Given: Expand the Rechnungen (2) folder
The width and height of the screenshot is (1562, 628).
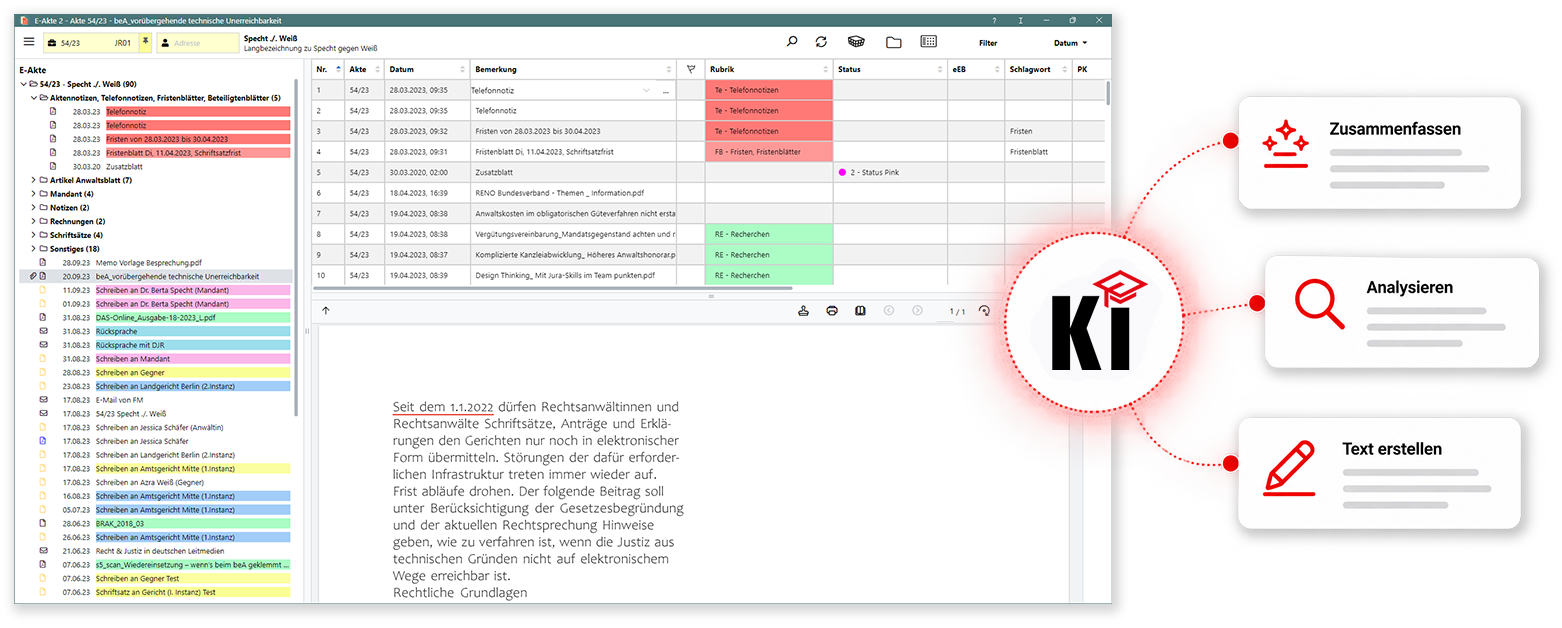Looking at the screenshot, I should point(33,221).
